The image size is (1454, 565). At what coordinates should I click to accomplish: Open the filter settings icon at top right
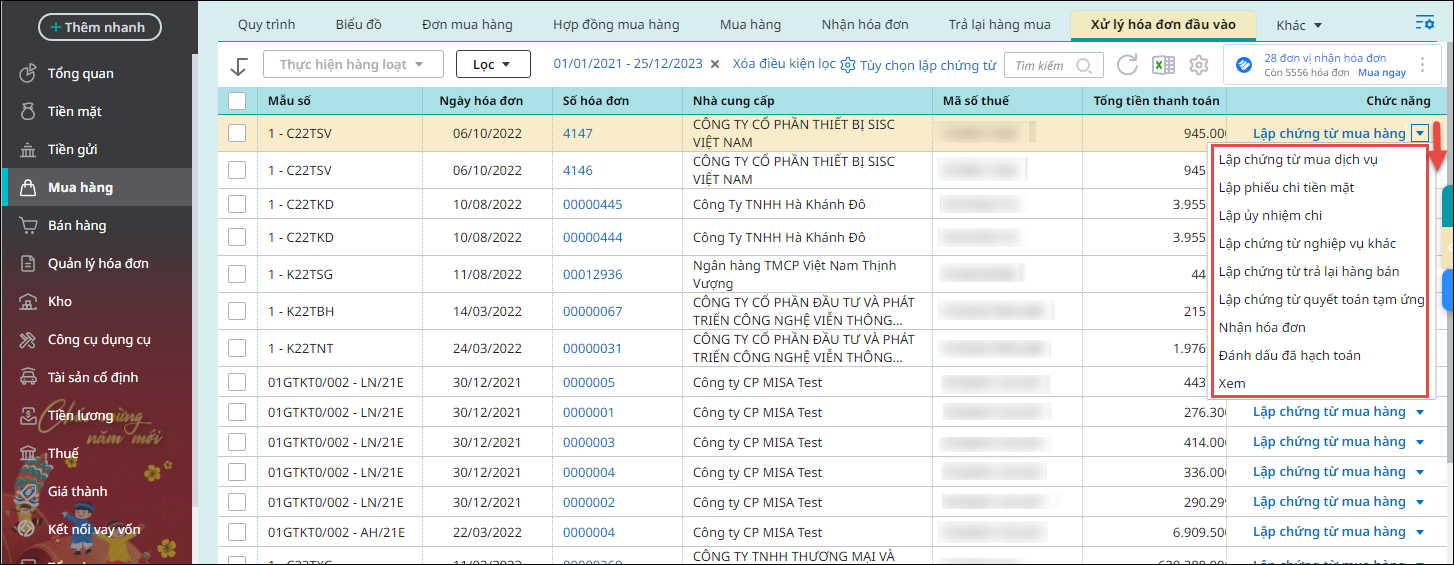[1424, 23]
